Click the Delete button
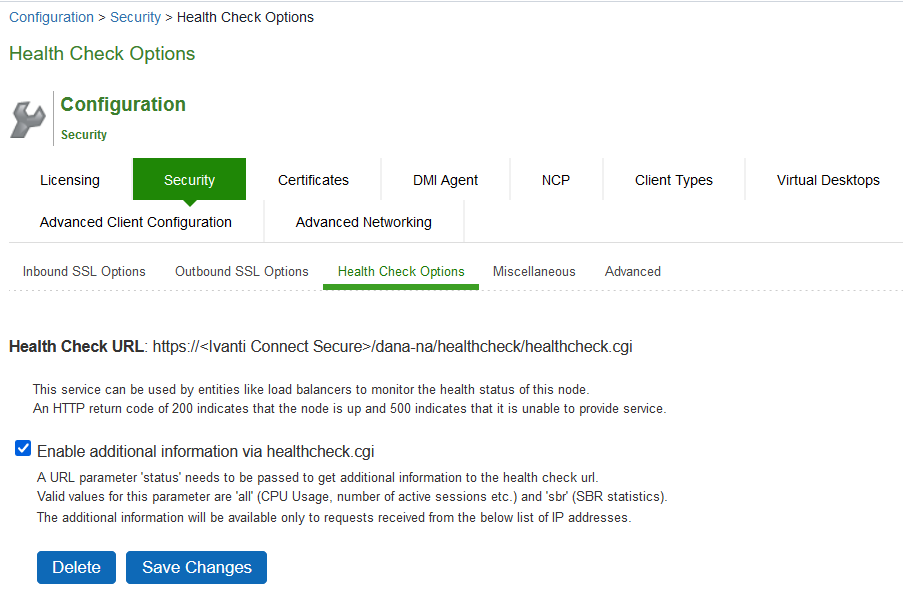This screenshot has height=589, width=903. 76,567
